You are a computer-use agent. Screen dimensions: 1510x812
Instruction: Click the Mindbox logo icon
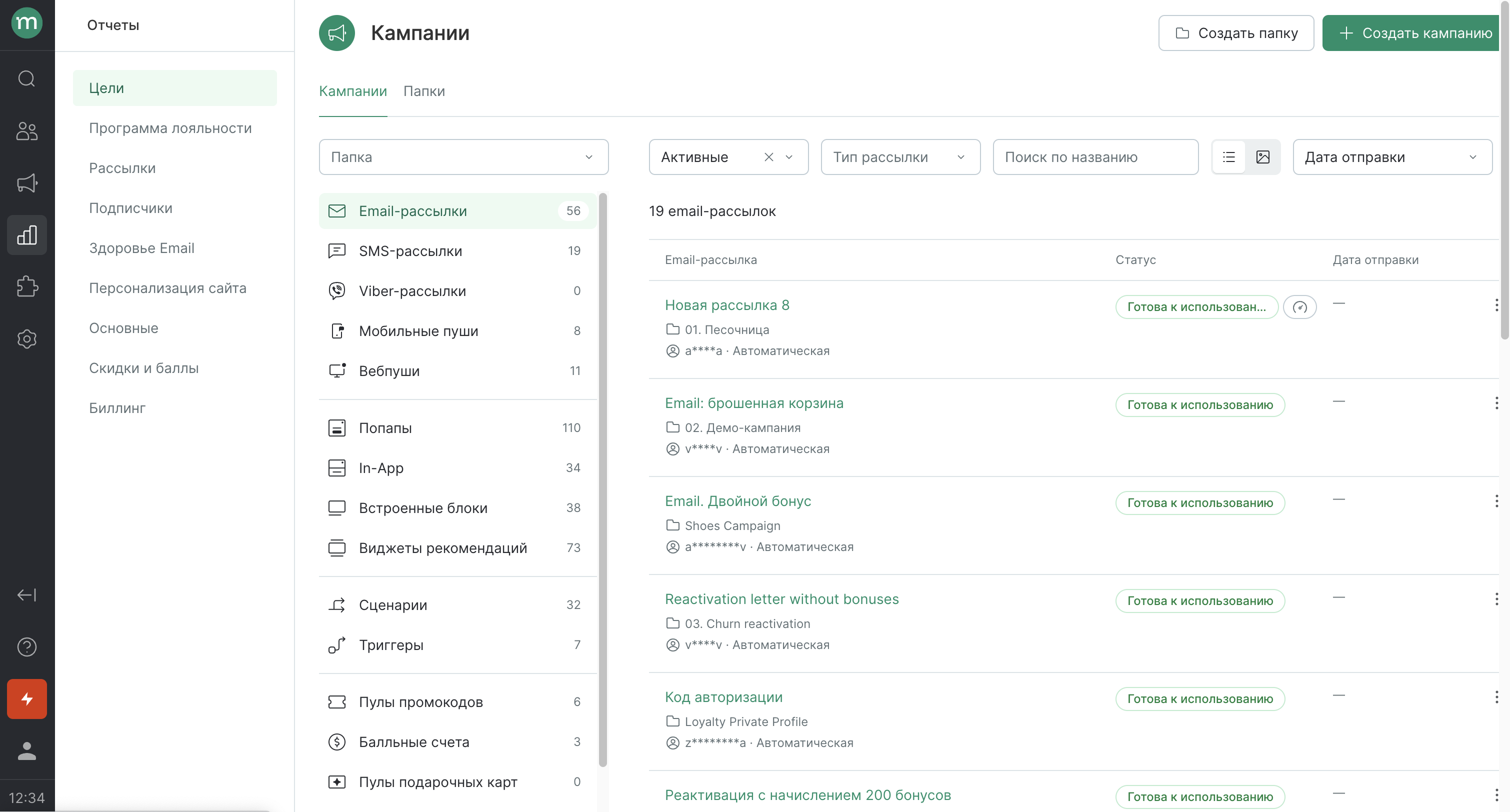click(27, 23)
